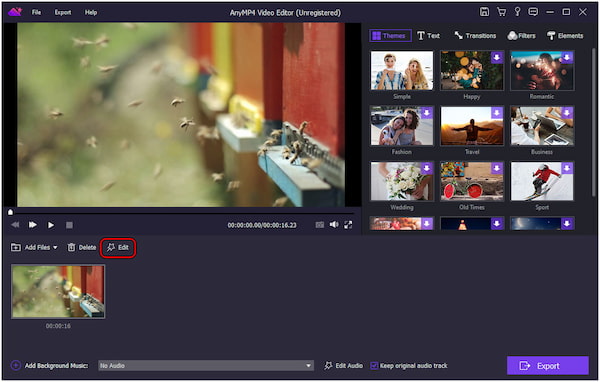This screenshot has height=382, width=600.
Task: Click the Edit Audio button
Action: pyautogui.click(x=343, y=366)
